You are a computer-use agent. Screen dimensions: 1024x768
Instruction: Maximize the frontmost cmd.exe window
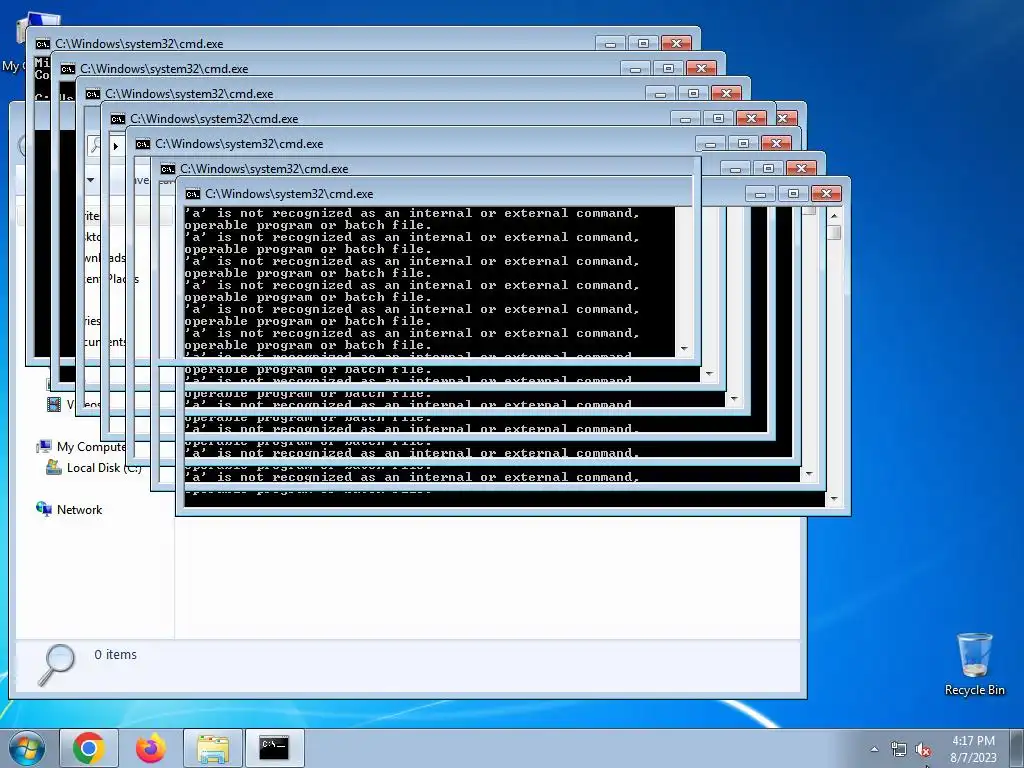coord(793,194)
